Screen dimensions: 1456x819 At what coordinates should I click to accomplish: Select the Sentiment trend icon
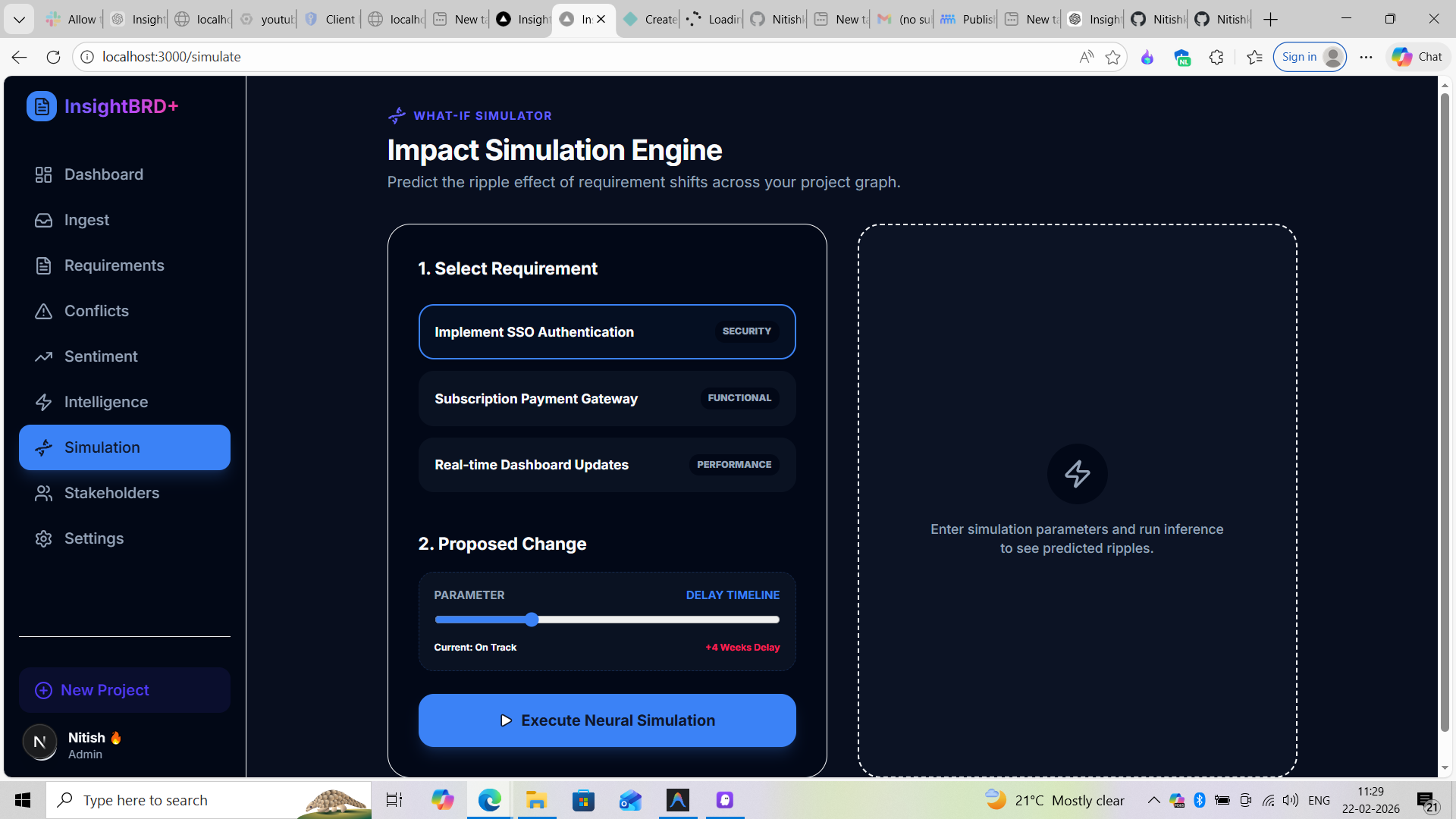(44, 356)
